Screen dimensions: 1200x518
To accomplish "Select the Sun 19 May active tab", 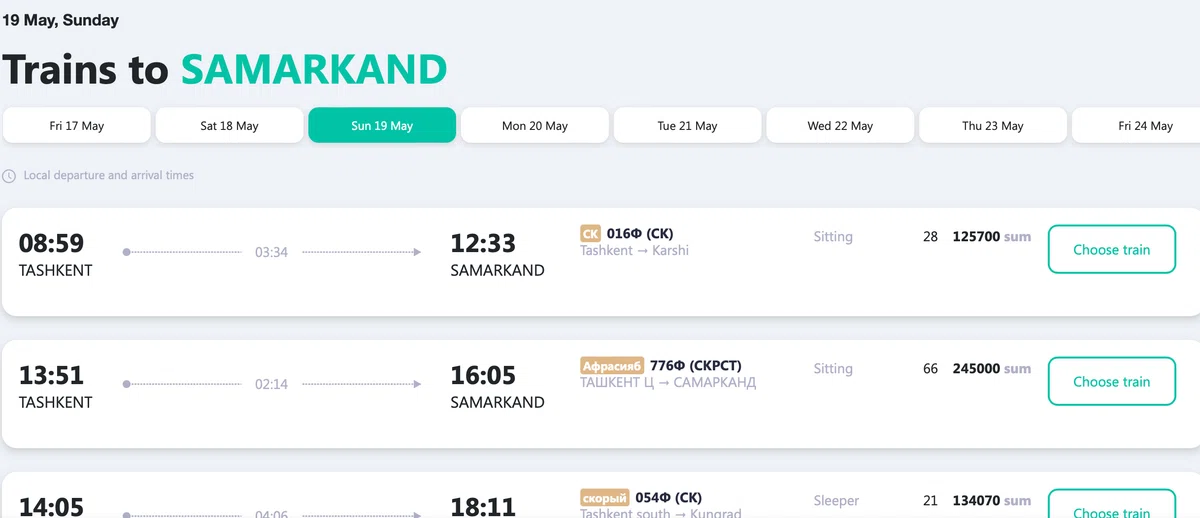I will (382, 126).
